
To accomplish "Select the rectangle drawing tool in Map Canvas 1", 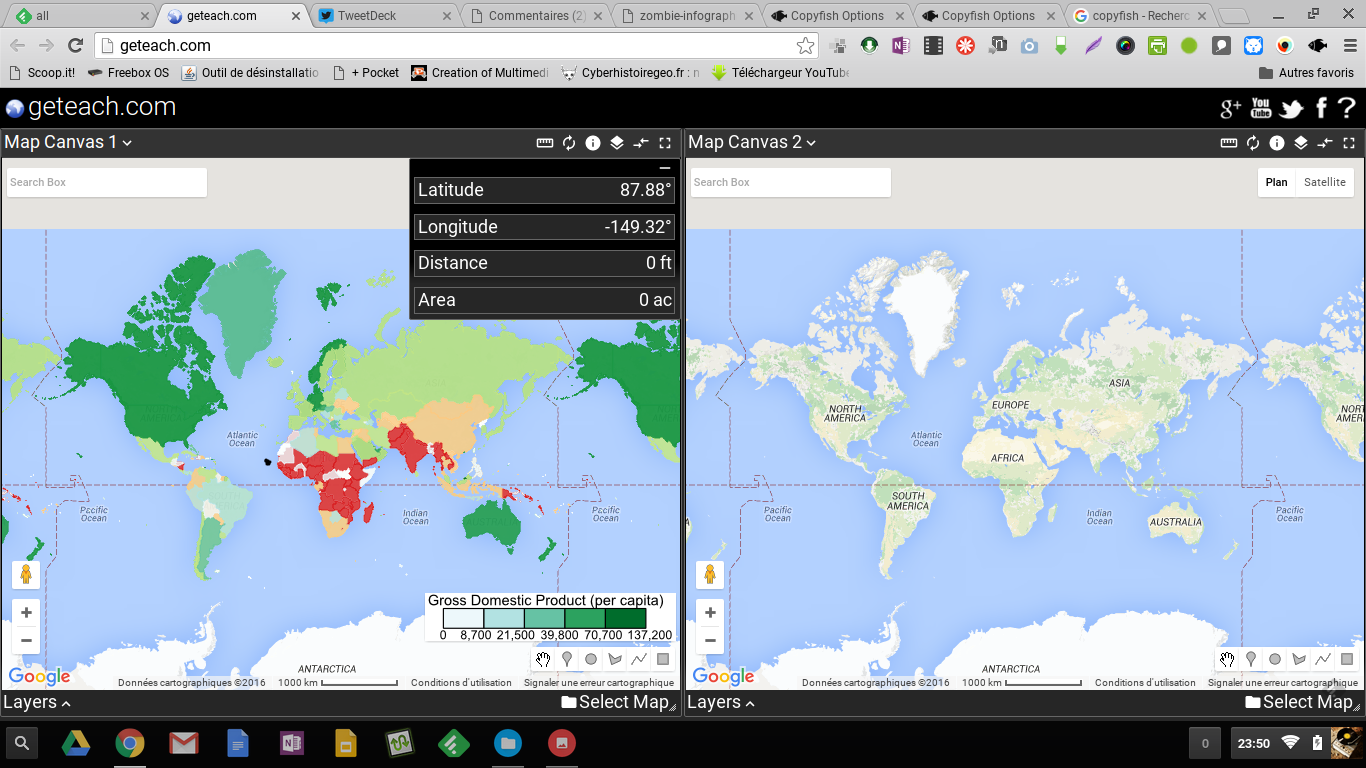I will pyautogui.click(x=663, y=659).
